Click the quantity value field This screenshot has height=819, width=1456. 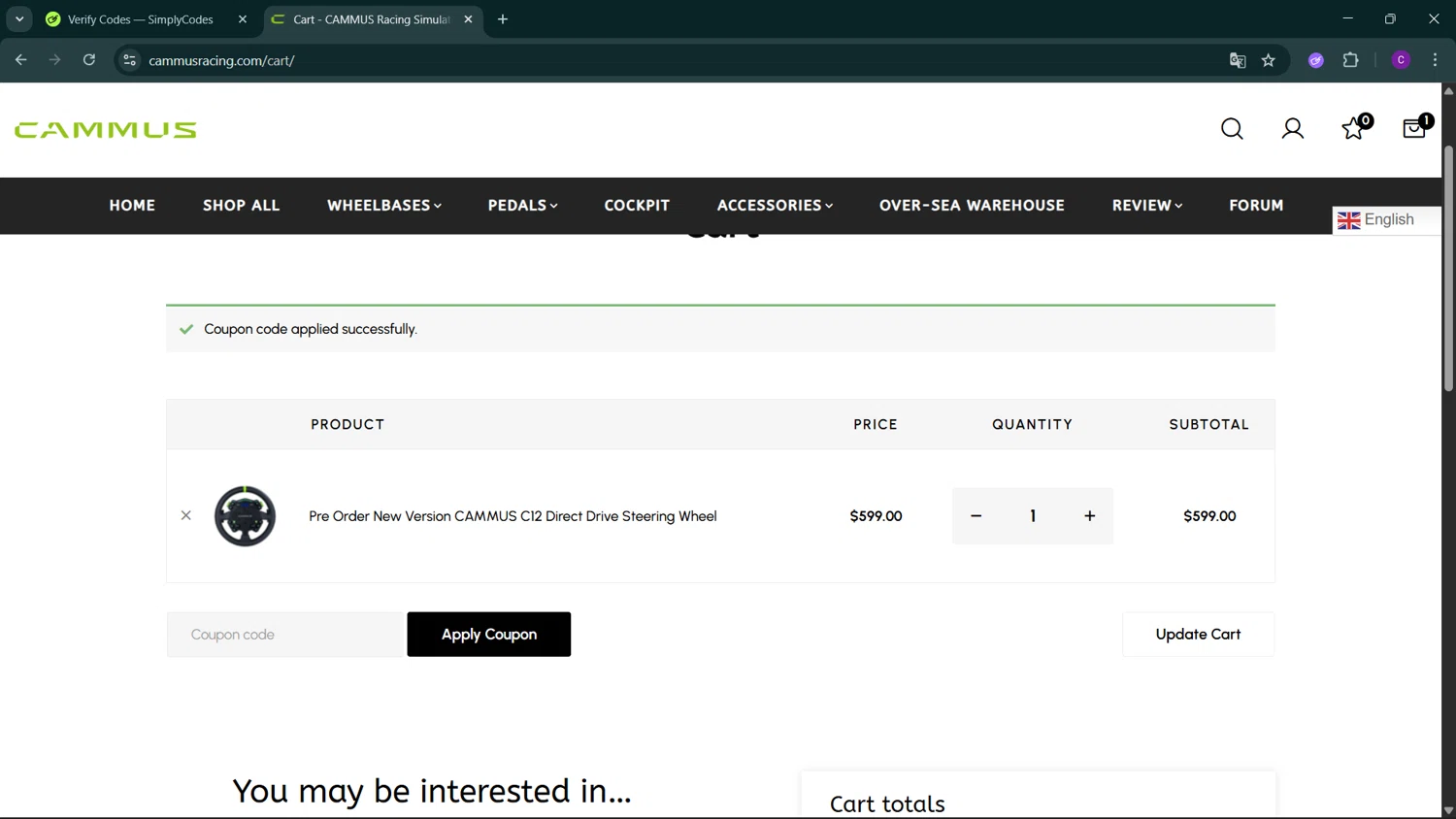click(1033, 516)
